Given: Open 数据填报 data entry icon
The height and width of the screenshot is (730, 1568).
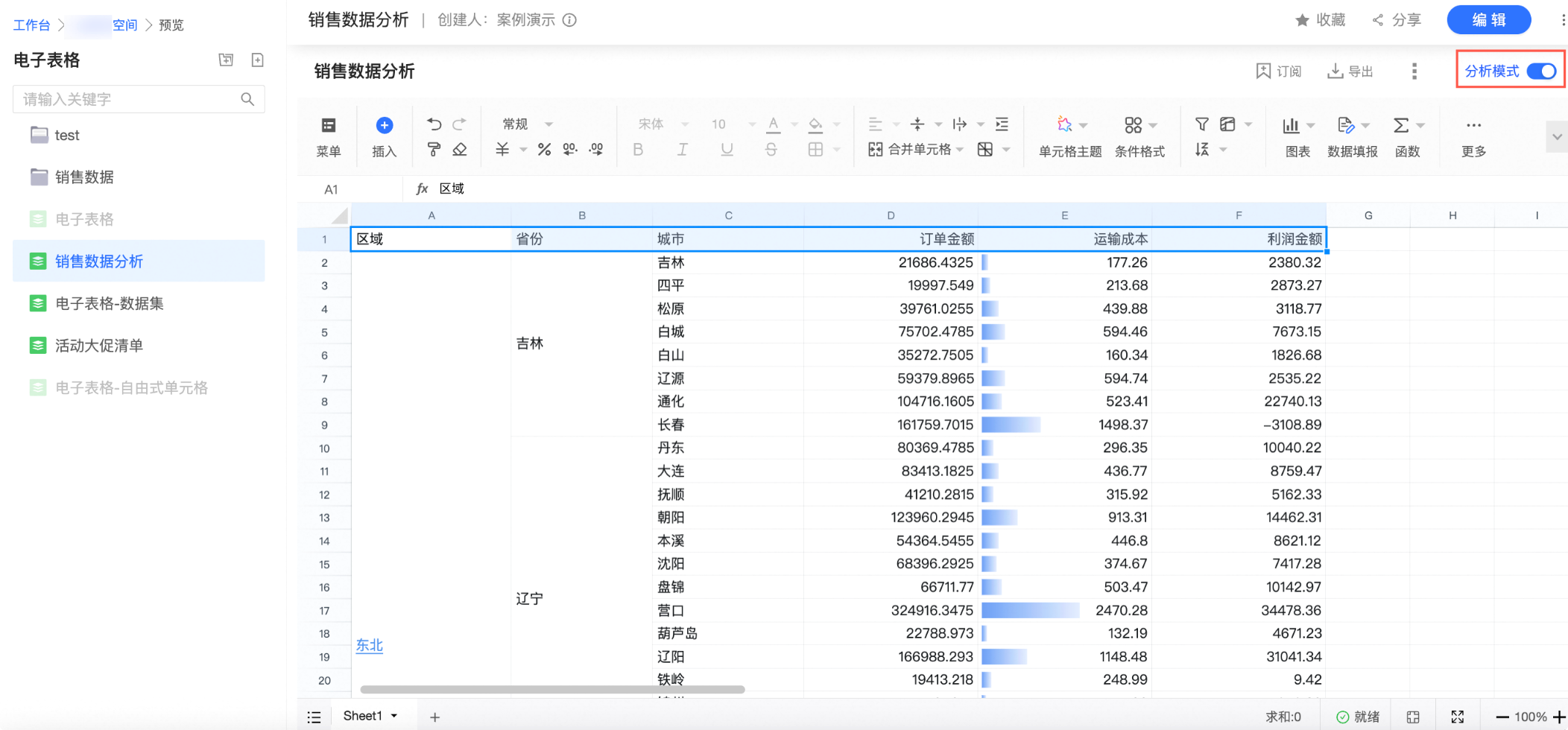Looking at the screenshot, I should pos(1345,125).
